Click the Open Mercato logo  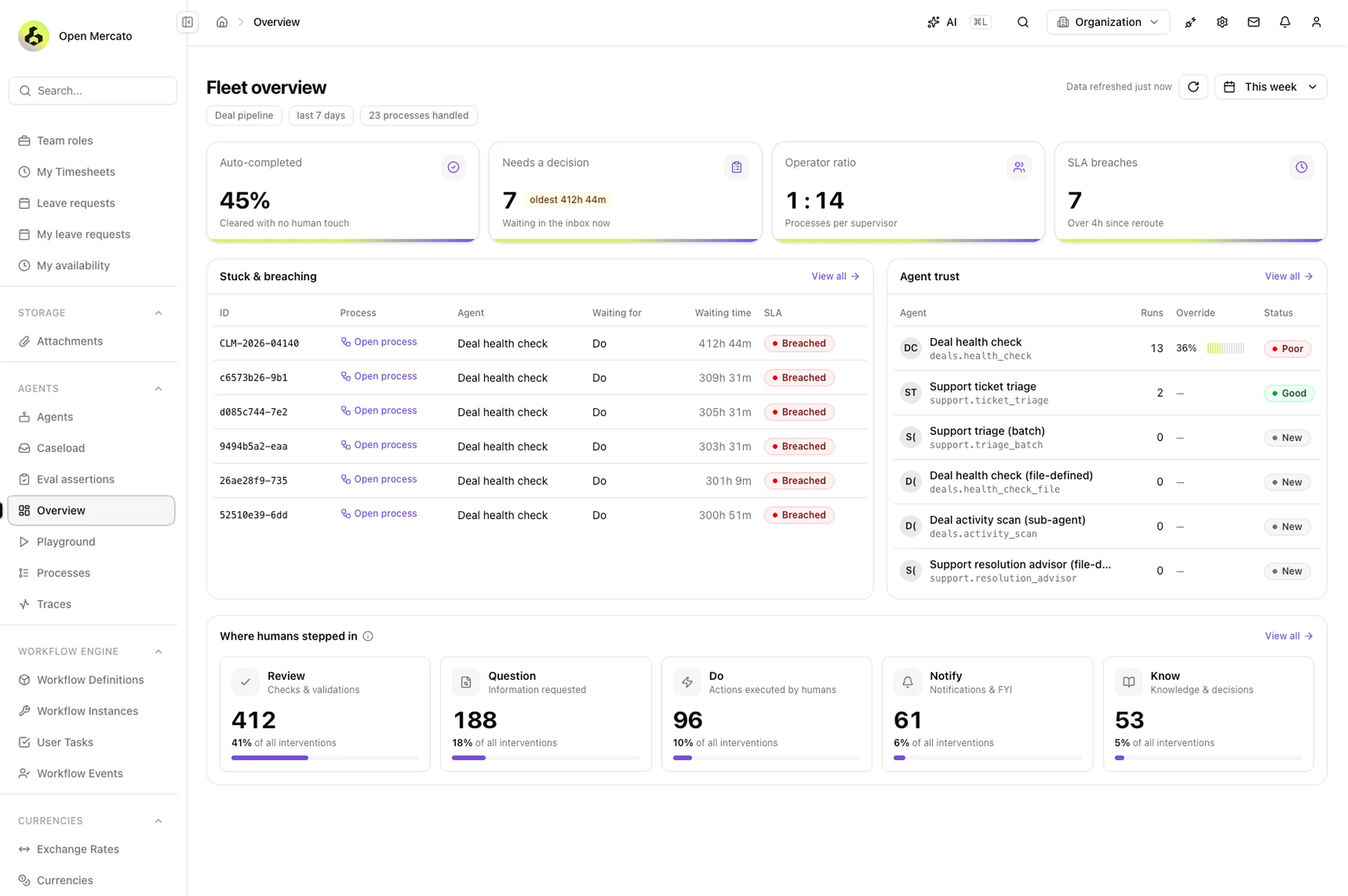click(34, 36)
